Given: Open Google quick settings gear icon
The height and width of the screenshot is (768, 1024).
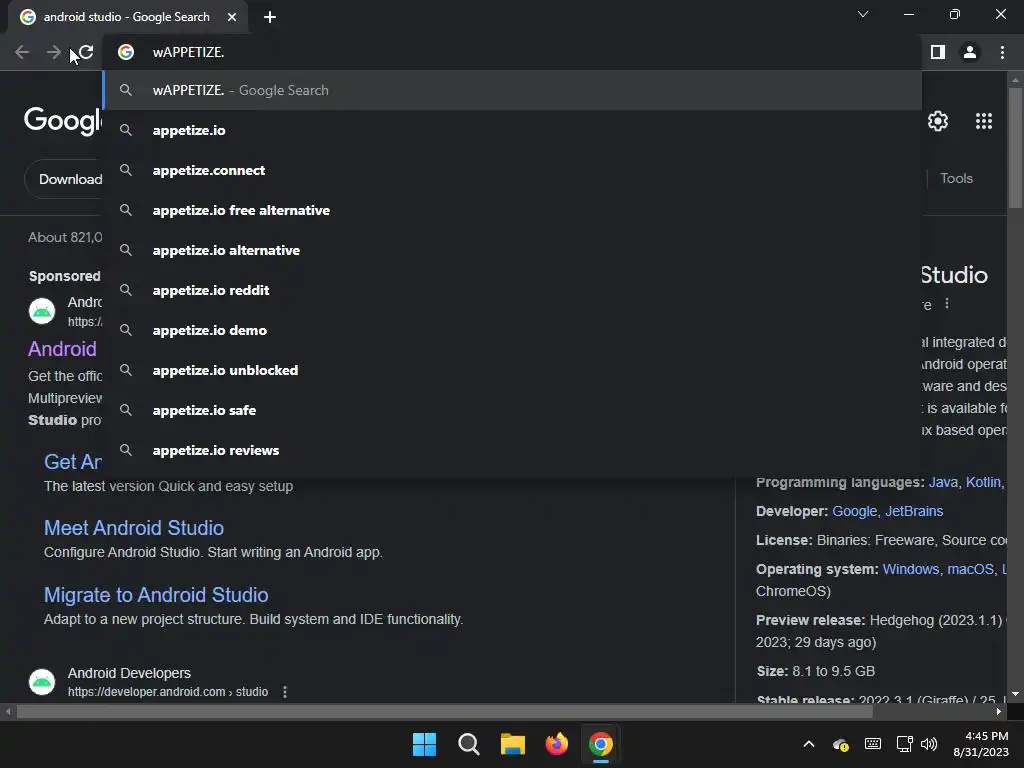Looking at the screenshot, I should [x=938, y=121].
